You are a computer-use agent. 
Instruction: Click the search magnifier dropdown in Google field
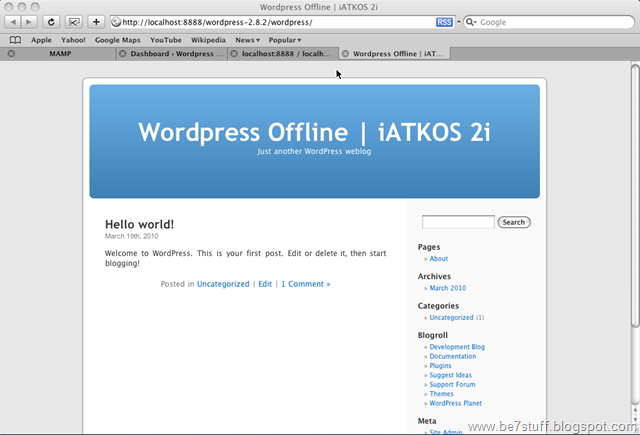click(x=471, y=22)
